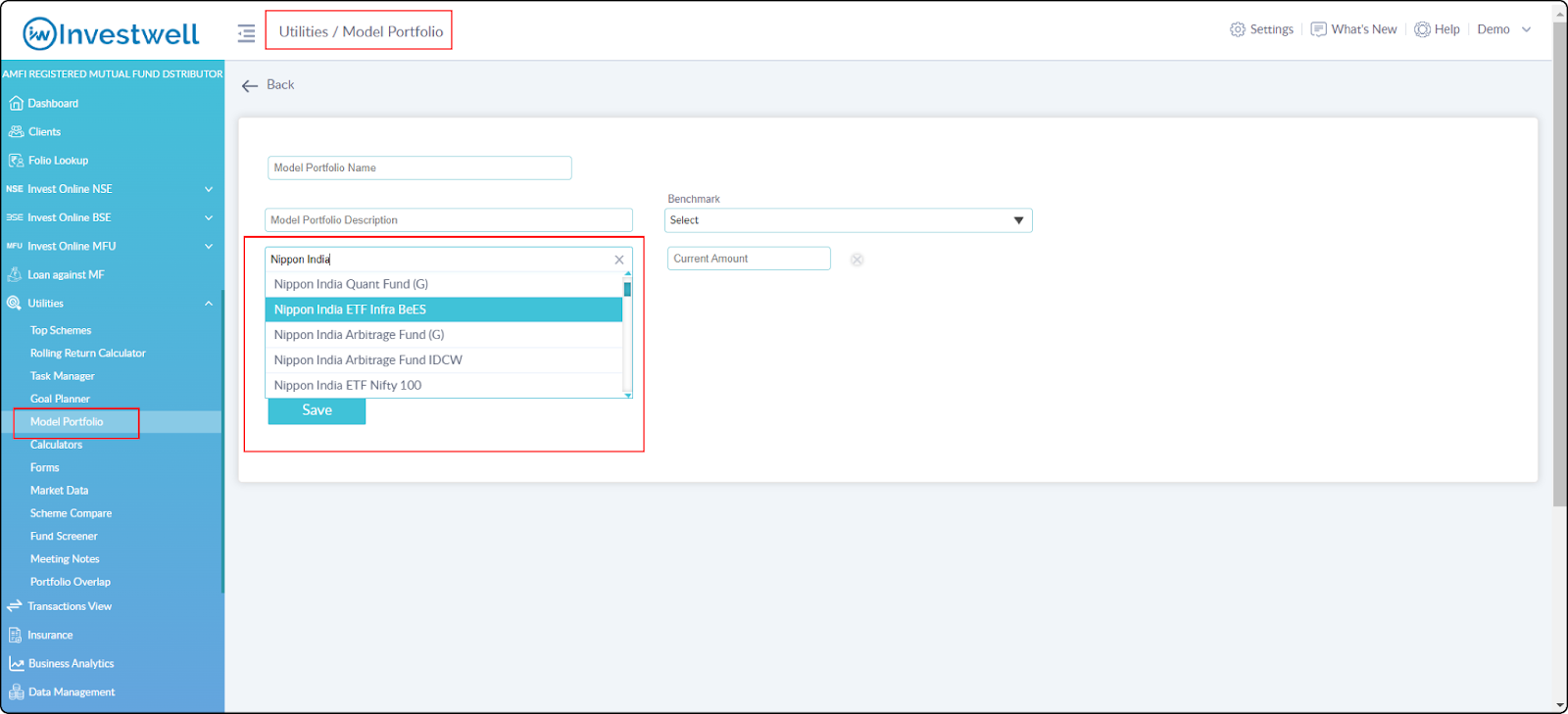Screen dimensions: 1568x714
Task: Click the Investwell logo
Action: point(111,34)
